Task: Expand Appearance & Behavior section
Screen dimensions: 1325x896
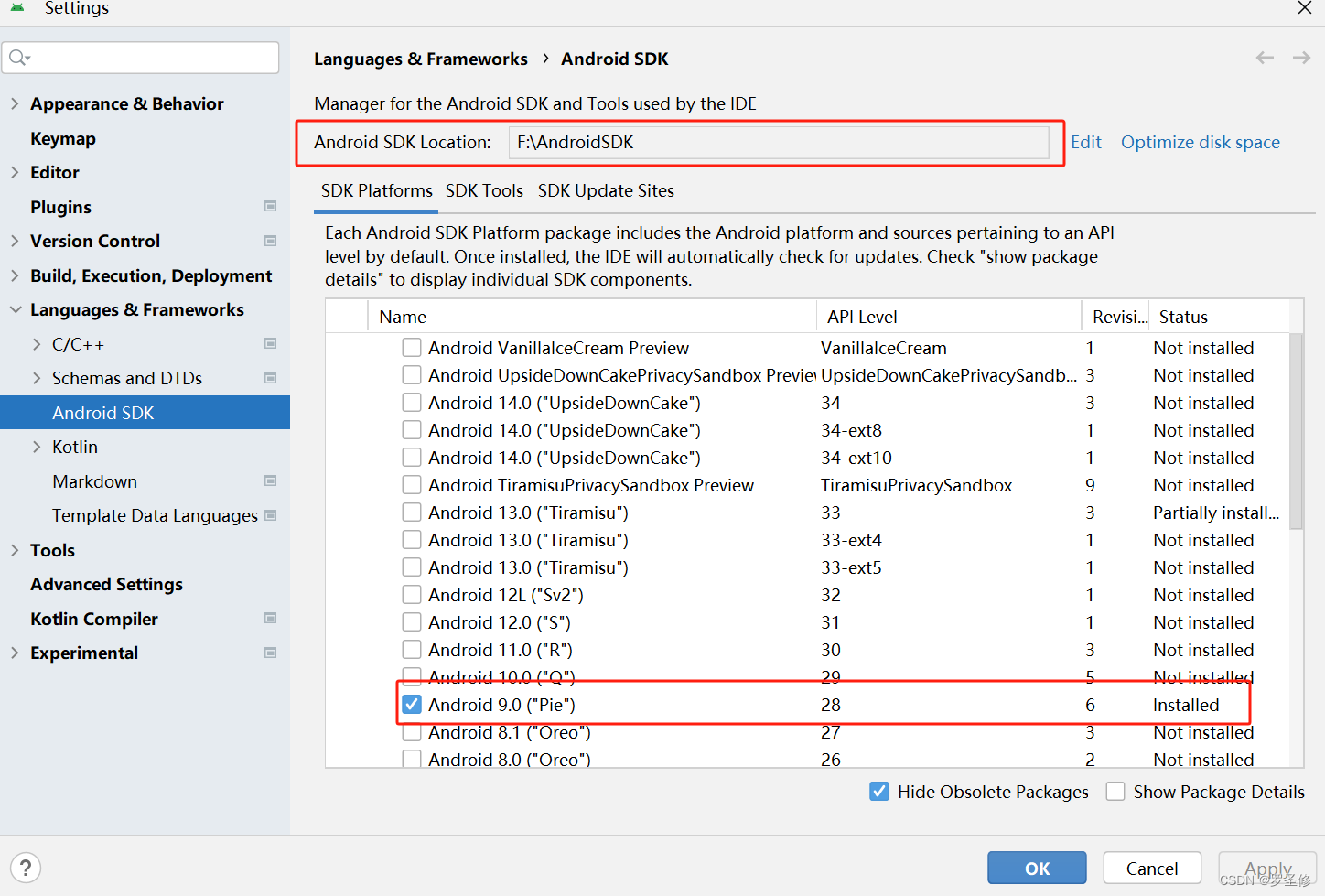Action: (x=15, y=103)
